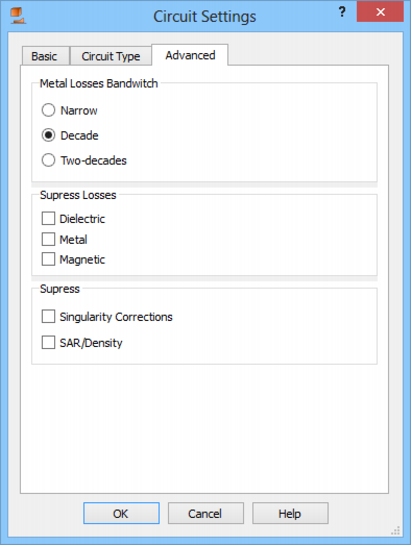The width and height of the screenshot is (412, 547).
Task: Click the resize grip in dialog corner
Action: tap(396, 531)
